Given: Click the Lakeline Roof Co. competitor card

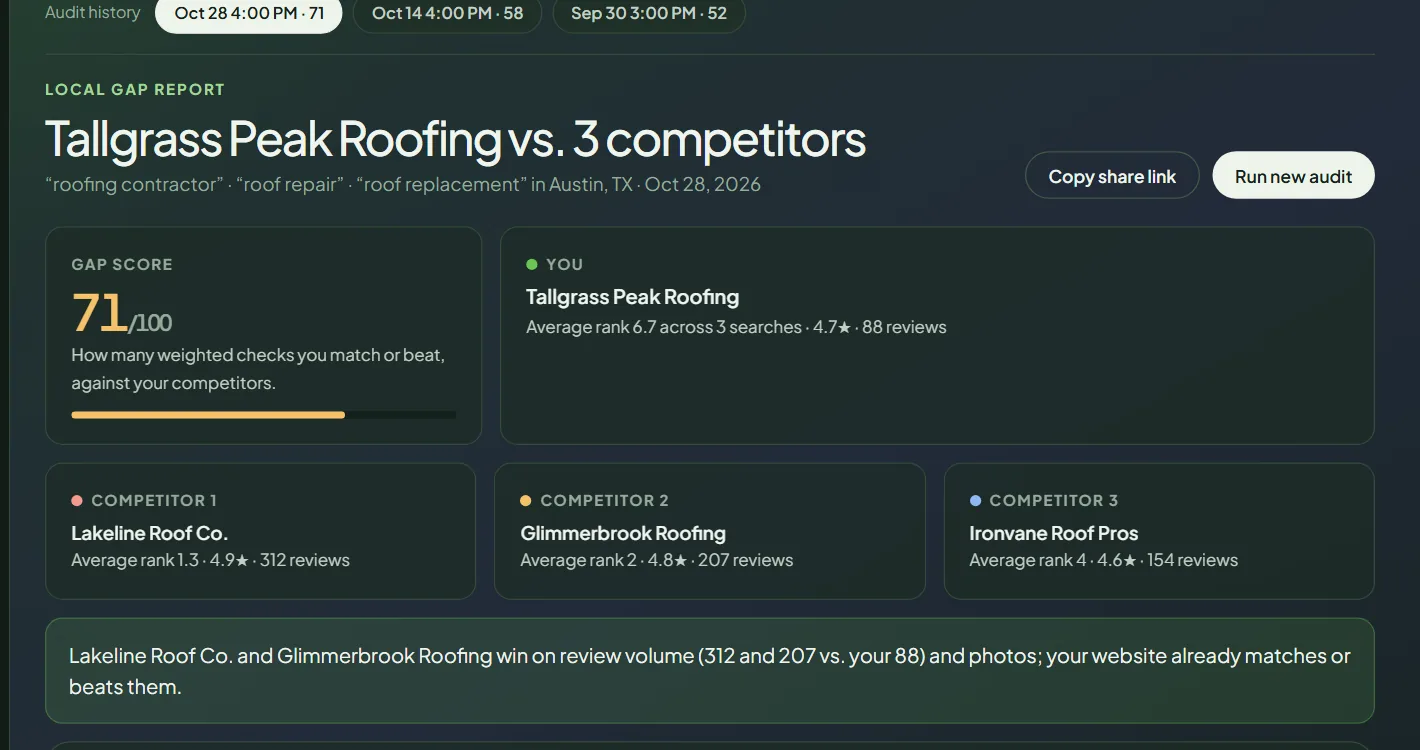Looking at the screenshot, I should click(x=260, y=531).
